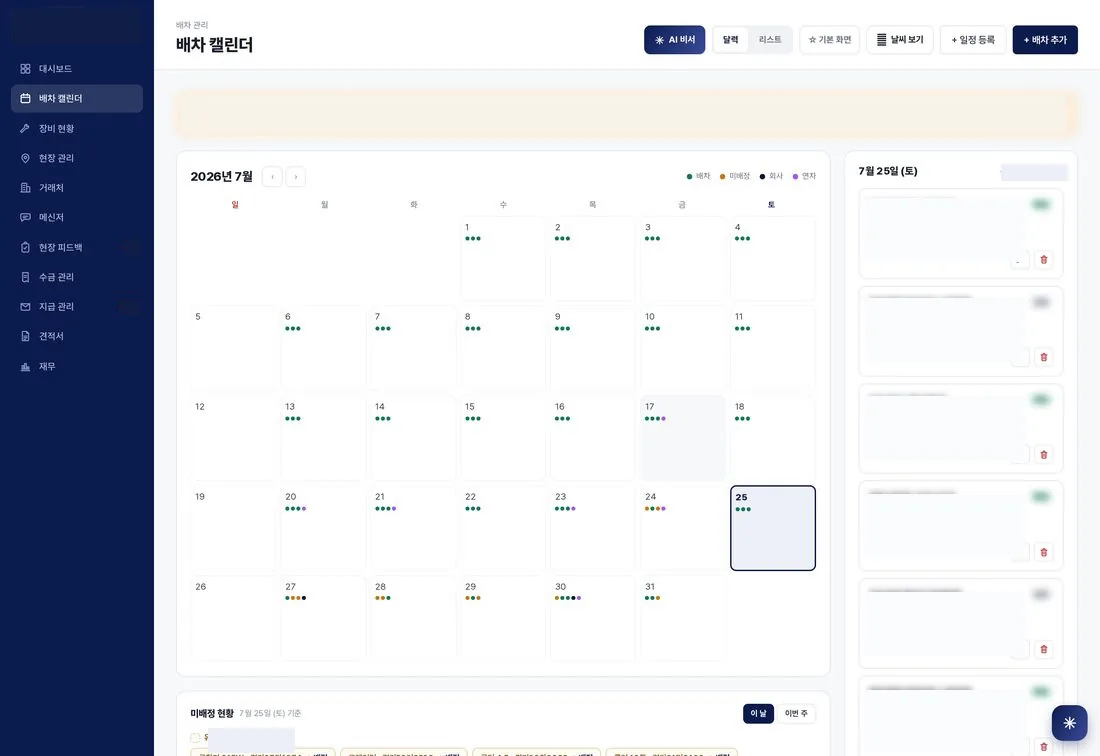Open the 대시보드 sidebar icon

(x=25, y=69)
